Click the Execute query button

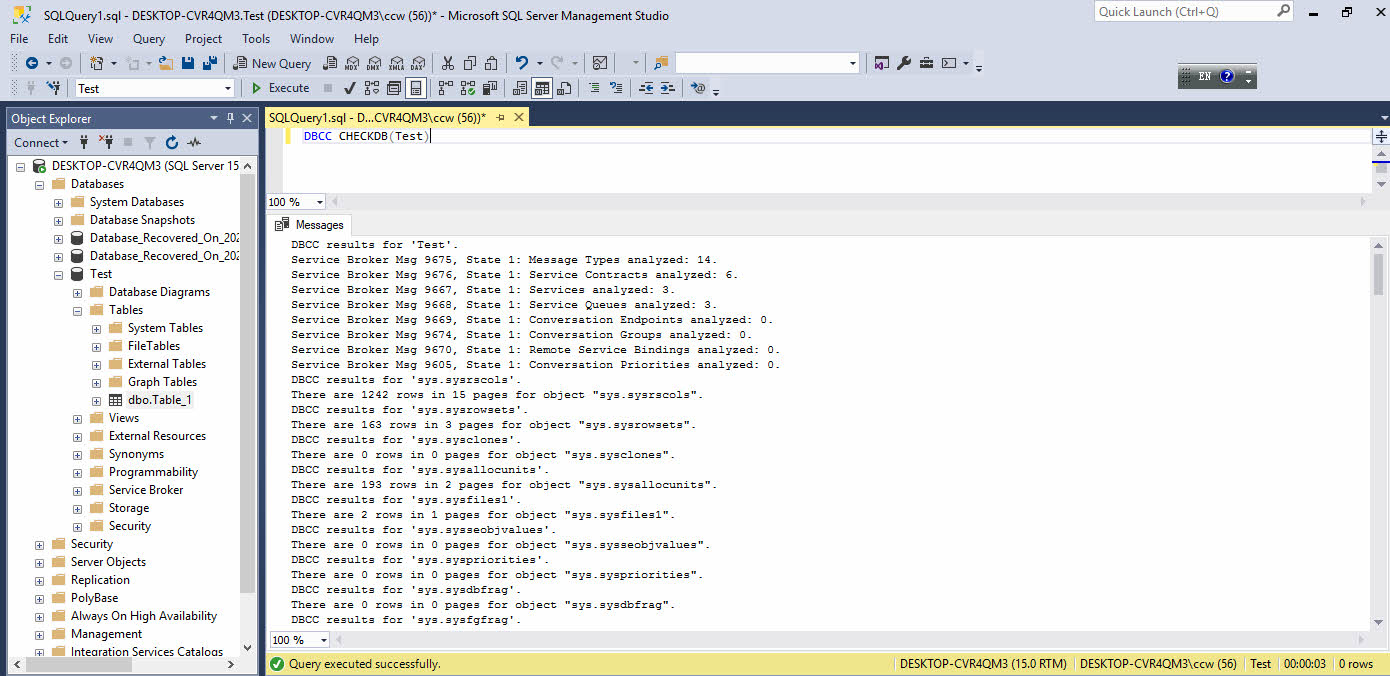[280, 88]
